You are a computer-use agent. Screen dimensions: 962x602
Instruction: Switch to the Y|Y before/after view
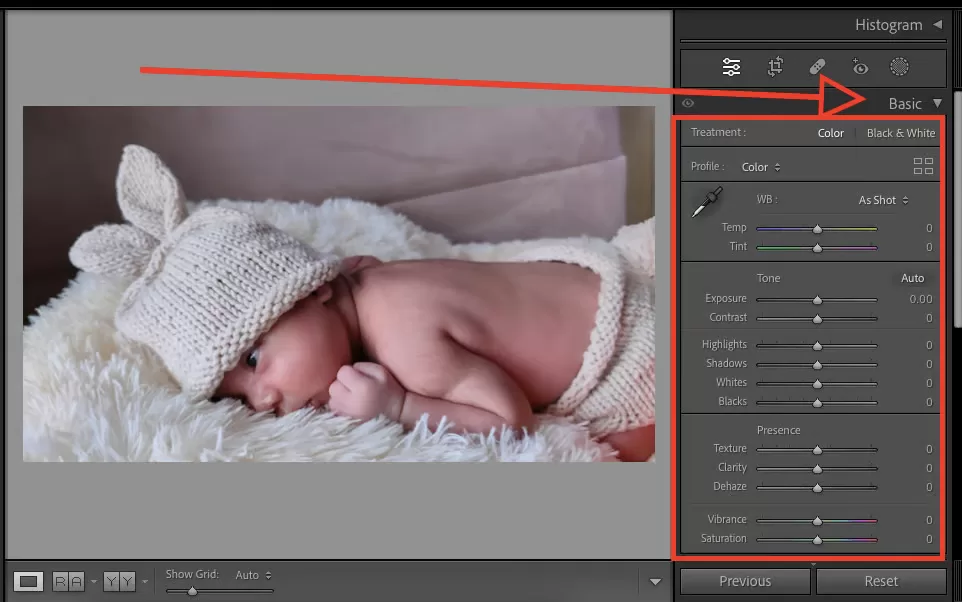coord(119,581)
